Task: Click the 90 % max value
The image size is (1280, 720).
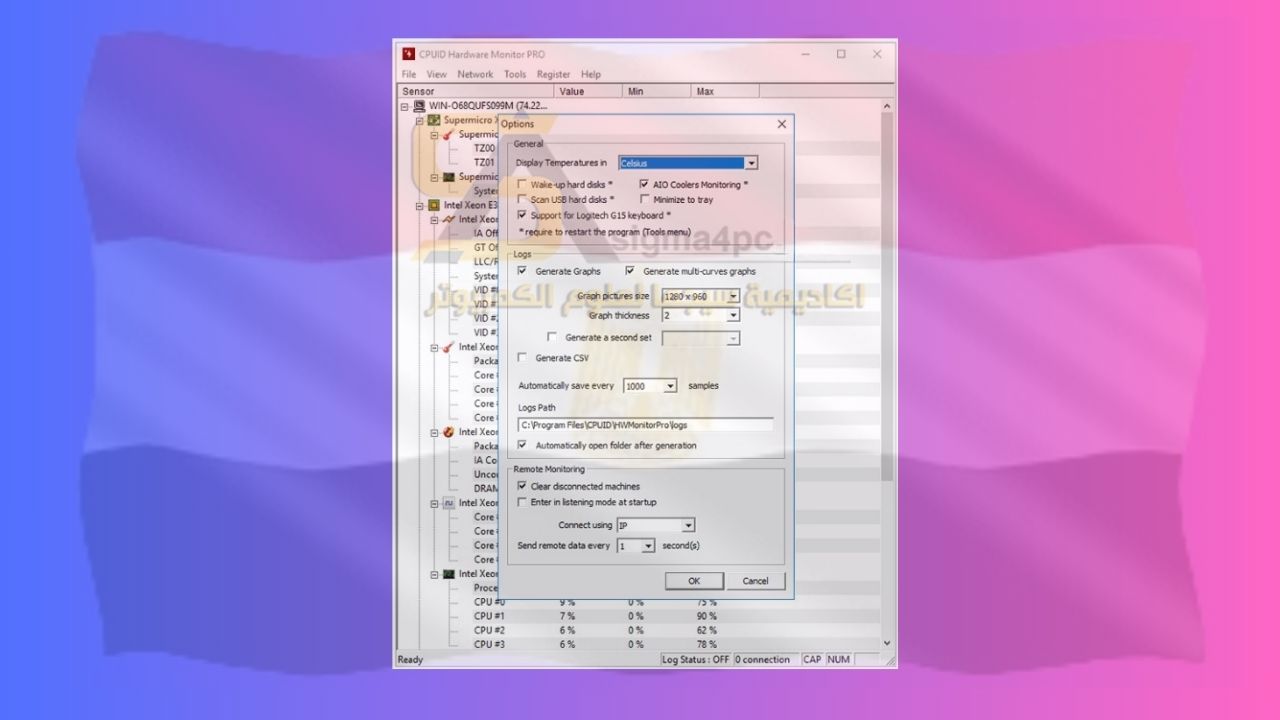Action: click(707, 616)
